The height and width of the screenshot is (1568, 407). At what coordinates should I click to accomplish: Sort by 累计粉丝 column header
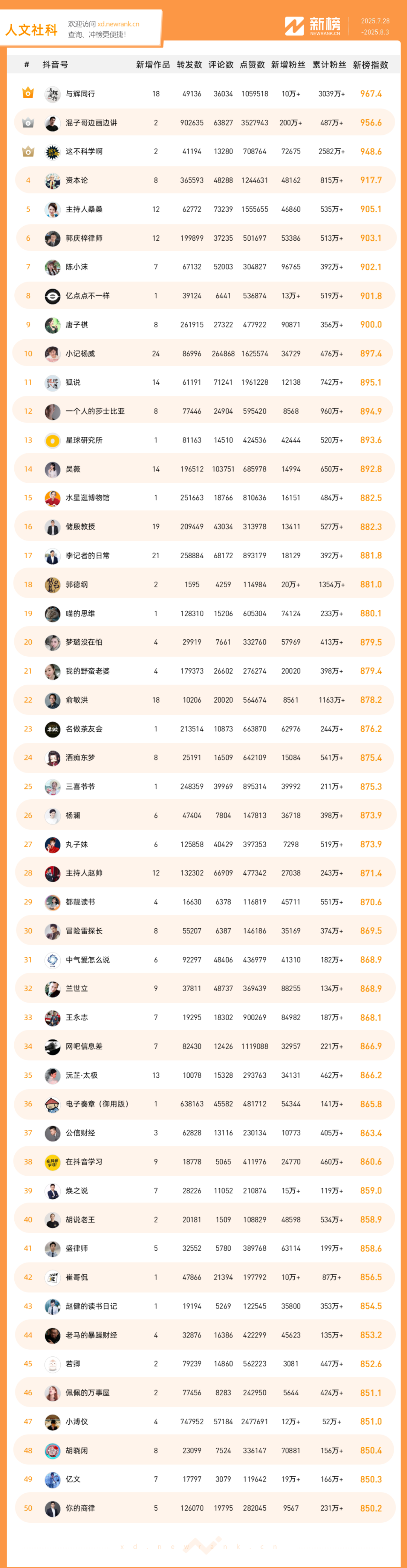(x=329, y=65)
